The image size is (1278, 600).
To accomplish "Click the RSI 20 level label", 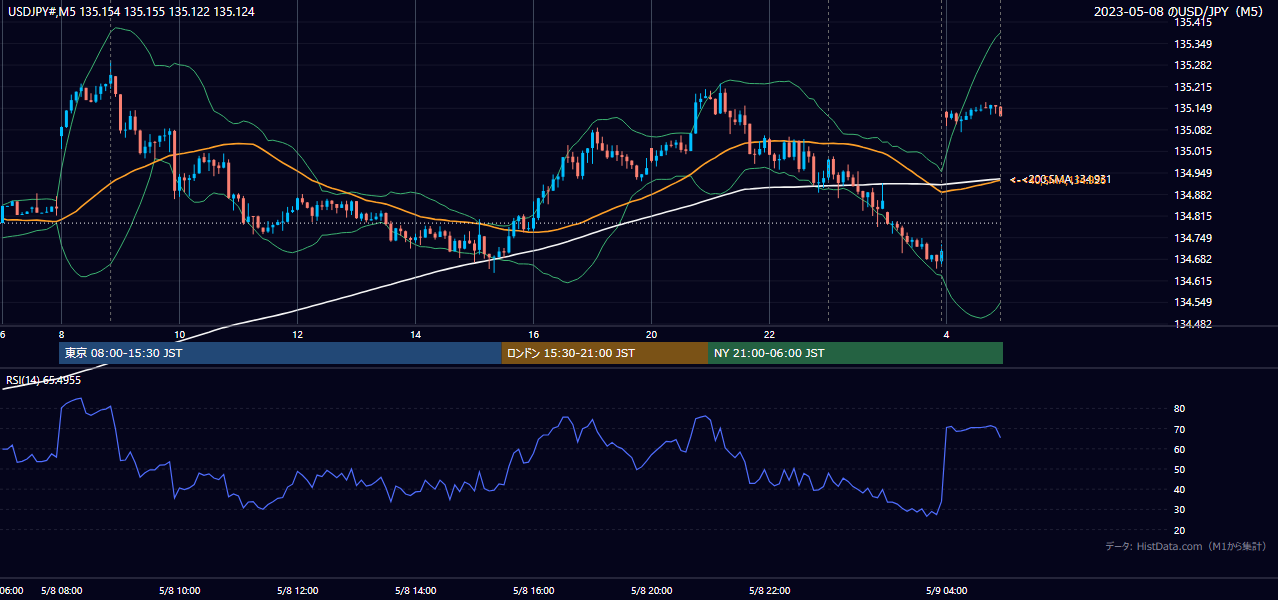I will tap(1180, 530).
